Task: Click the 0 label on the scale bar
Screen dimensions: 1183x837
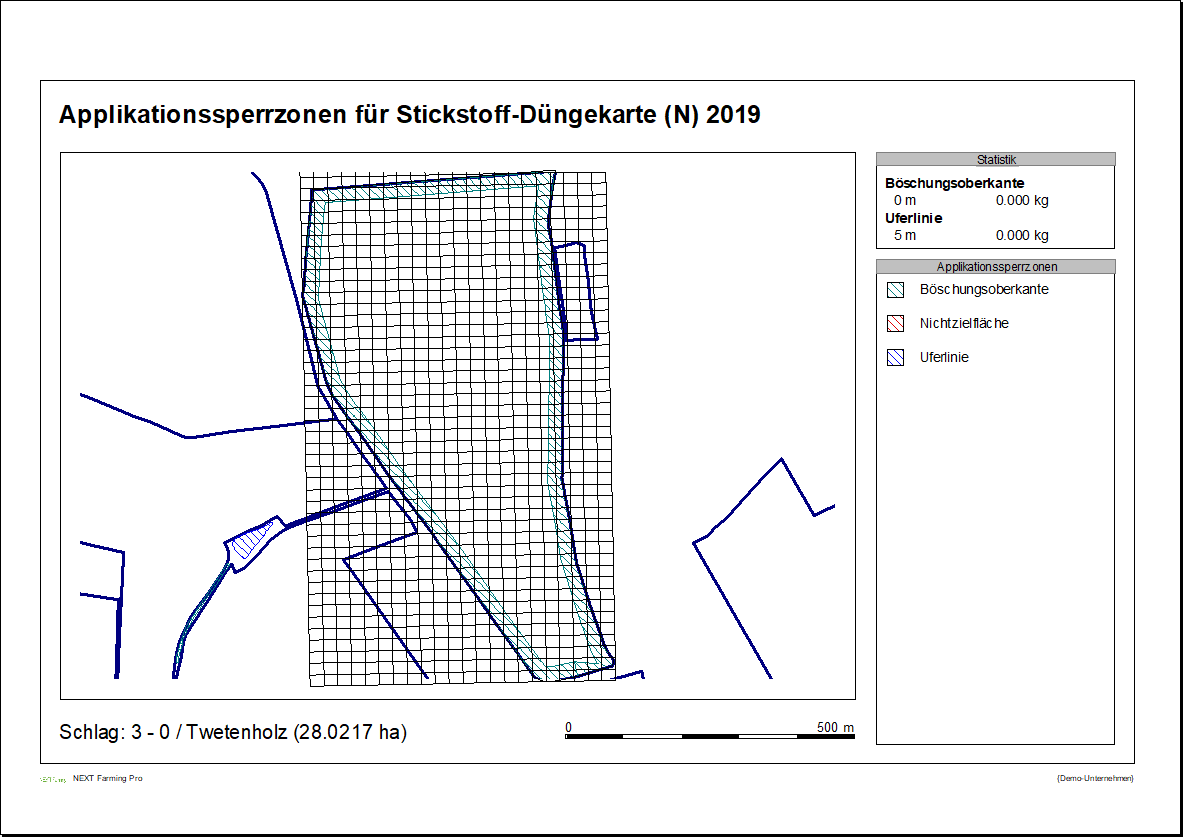Action: pos(568,727)
